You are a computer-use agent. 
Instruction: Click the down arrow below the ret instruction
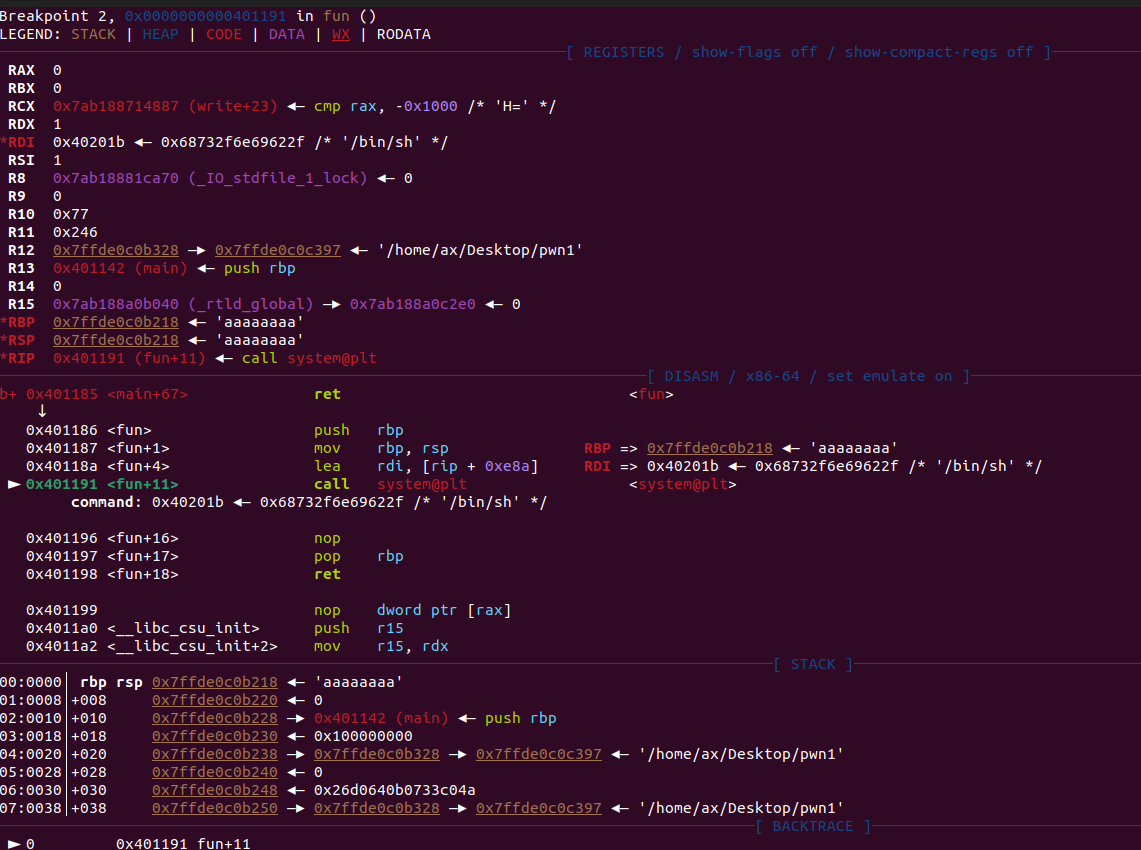[43, 411]
